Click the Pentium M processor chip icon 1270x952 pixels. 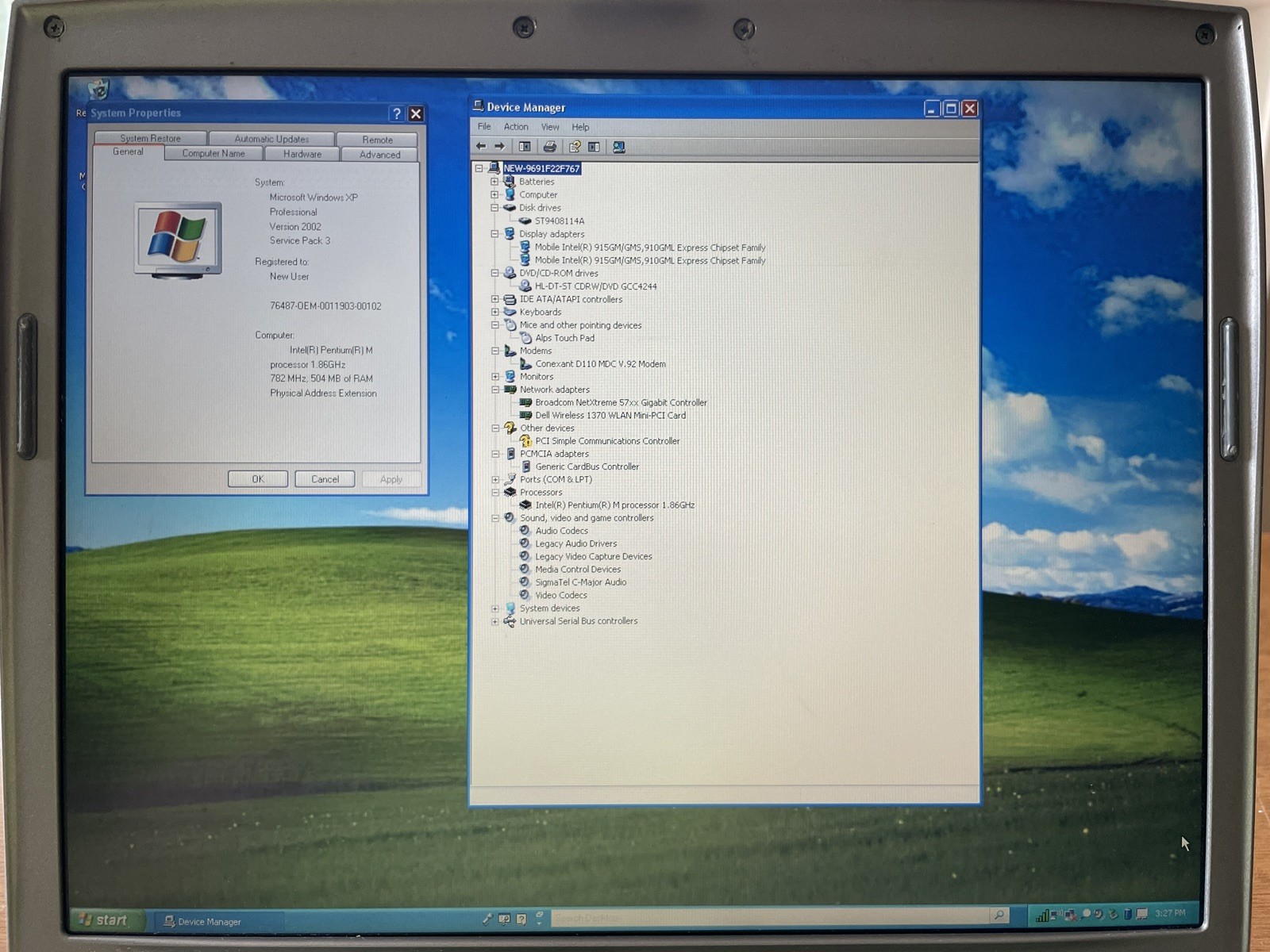tap(525, 505)
